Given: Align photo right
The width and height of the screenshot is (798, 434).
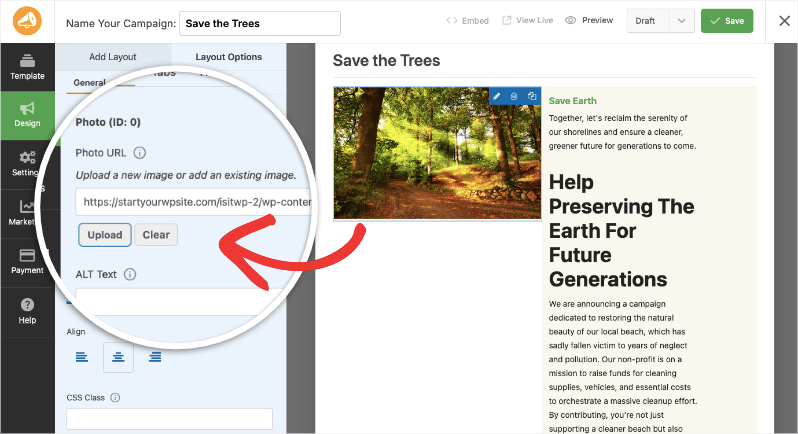Looking at the screenshot, I should pyautogui.click(x=155, y=357).
